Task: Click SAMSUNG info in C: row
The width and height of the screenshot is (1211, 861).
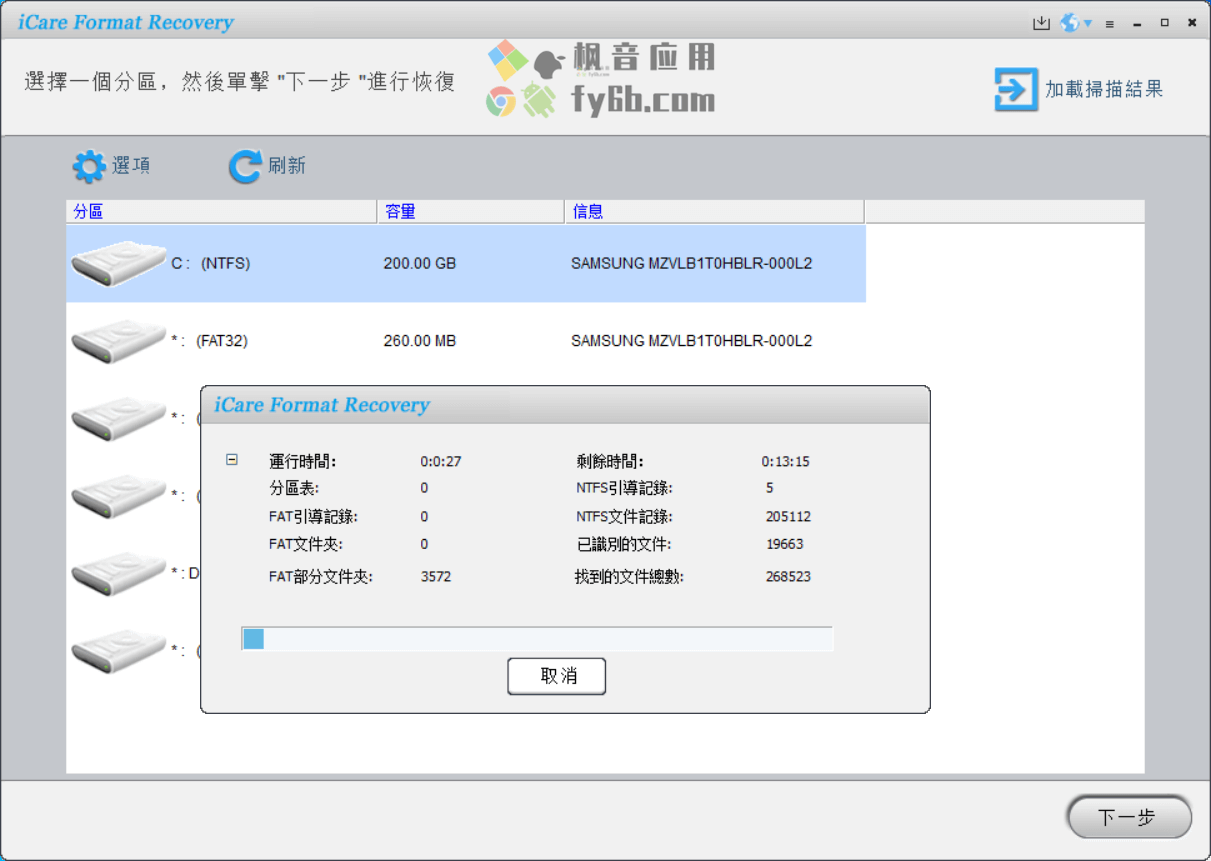Action: coord(691,264)
